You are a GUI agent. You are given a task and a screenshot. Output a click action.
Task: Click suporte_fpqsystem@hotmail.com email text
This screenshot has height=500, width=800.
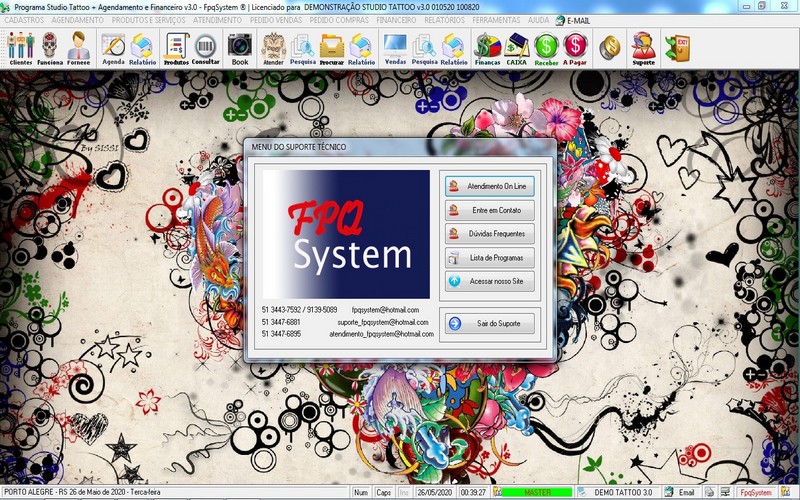click(383, 322)
